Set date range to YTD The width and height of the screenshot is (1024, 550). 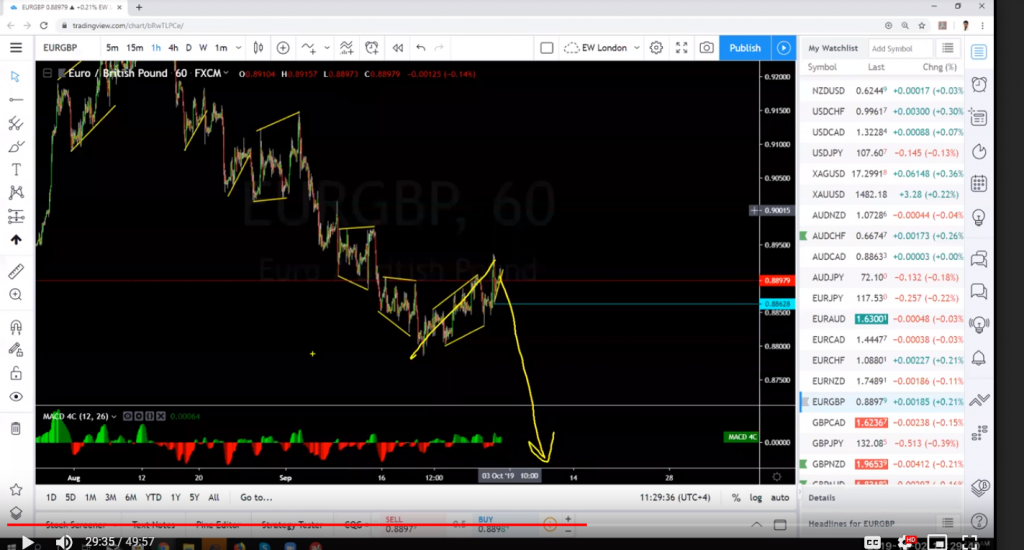(x=153, y=497)
